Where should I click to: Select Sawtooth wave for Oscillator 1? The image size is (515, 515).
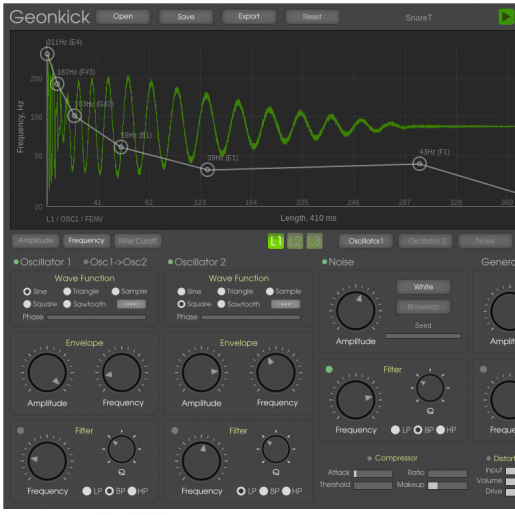(67, 304)
